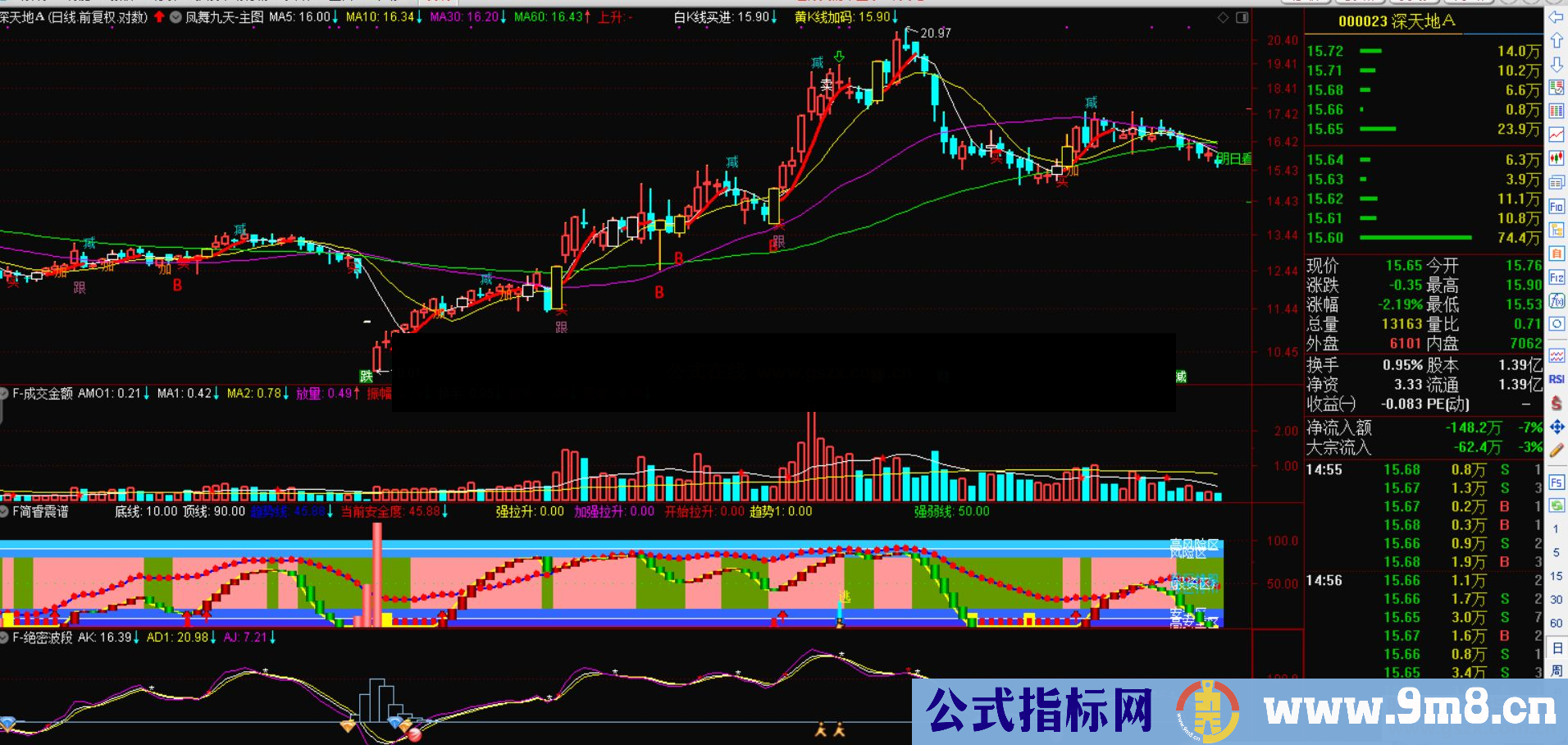Open the F-成交金额 panel dropdown circle

pyautogui.click(x=4, y=393)
